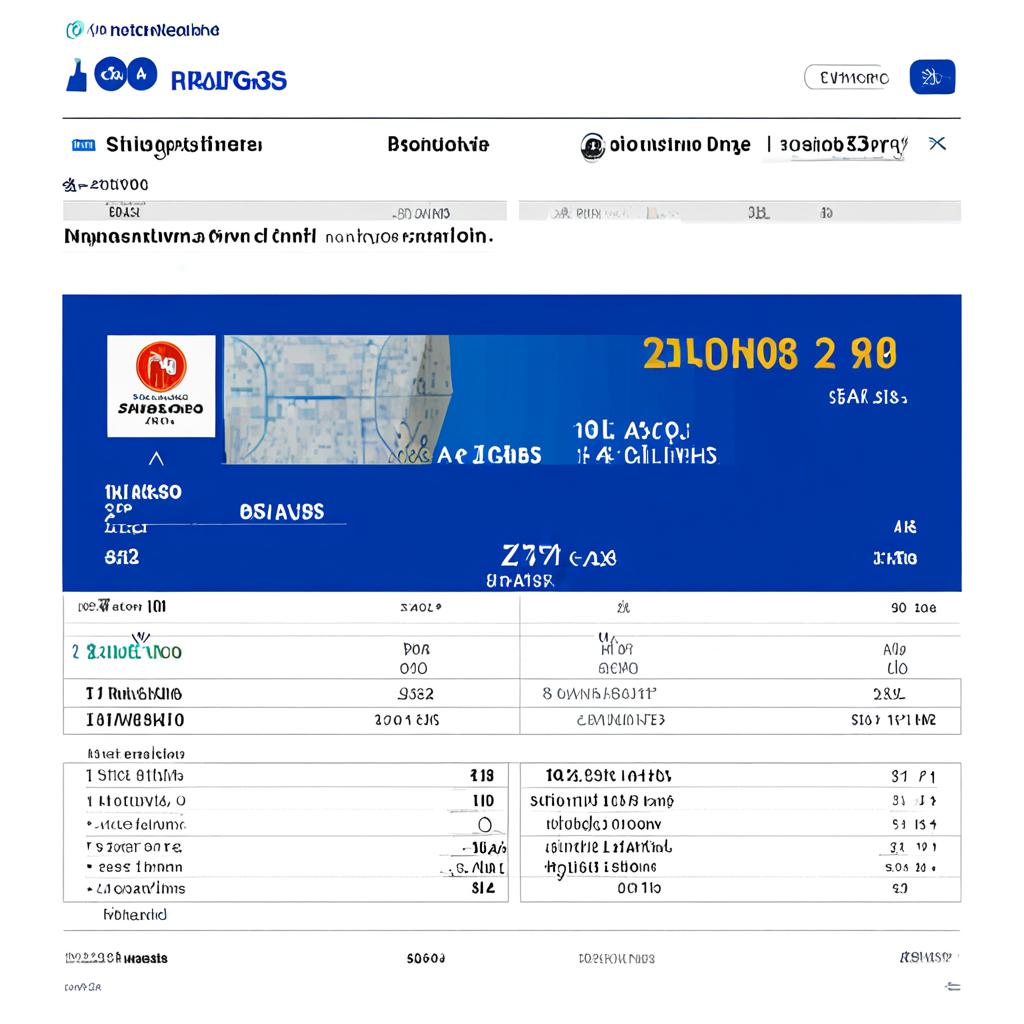
Task: Click the Fvohardid link below the table
Action: [x=135, y=914]
